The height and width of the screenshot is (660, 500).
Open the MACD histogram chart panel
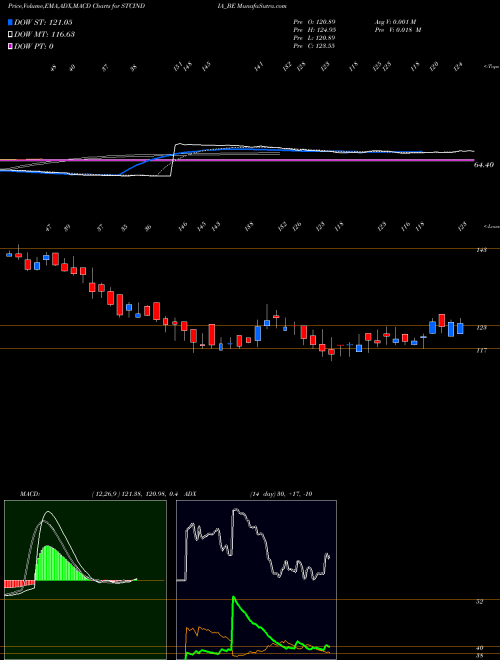click(85, 580)
